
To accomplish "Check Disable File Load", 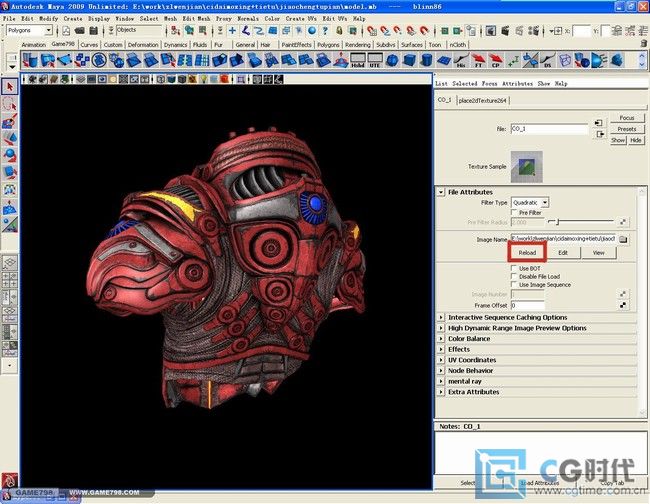I will (514, 276).
